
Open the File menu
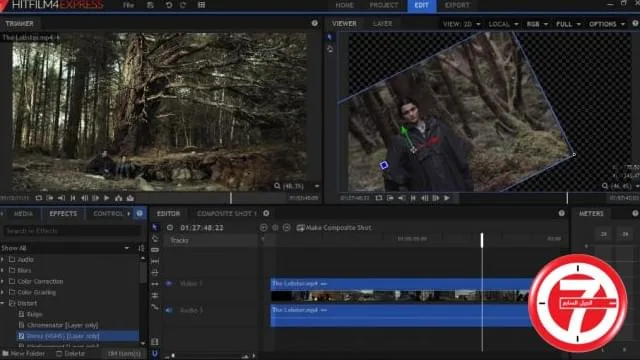(129, 5)
